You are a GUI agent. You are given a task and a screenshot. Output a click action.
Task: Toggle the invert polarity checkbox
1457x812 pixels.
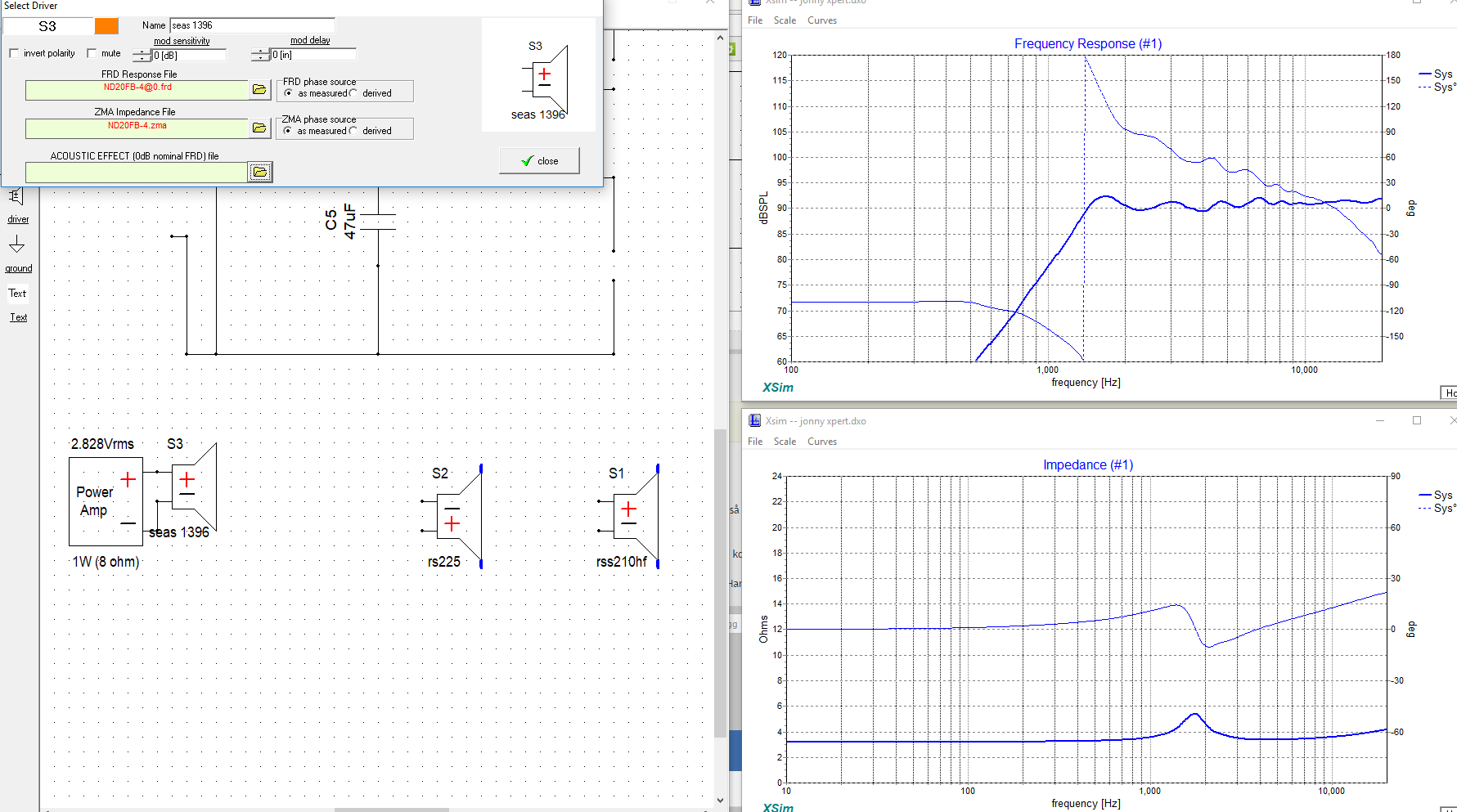pos(14,53)
